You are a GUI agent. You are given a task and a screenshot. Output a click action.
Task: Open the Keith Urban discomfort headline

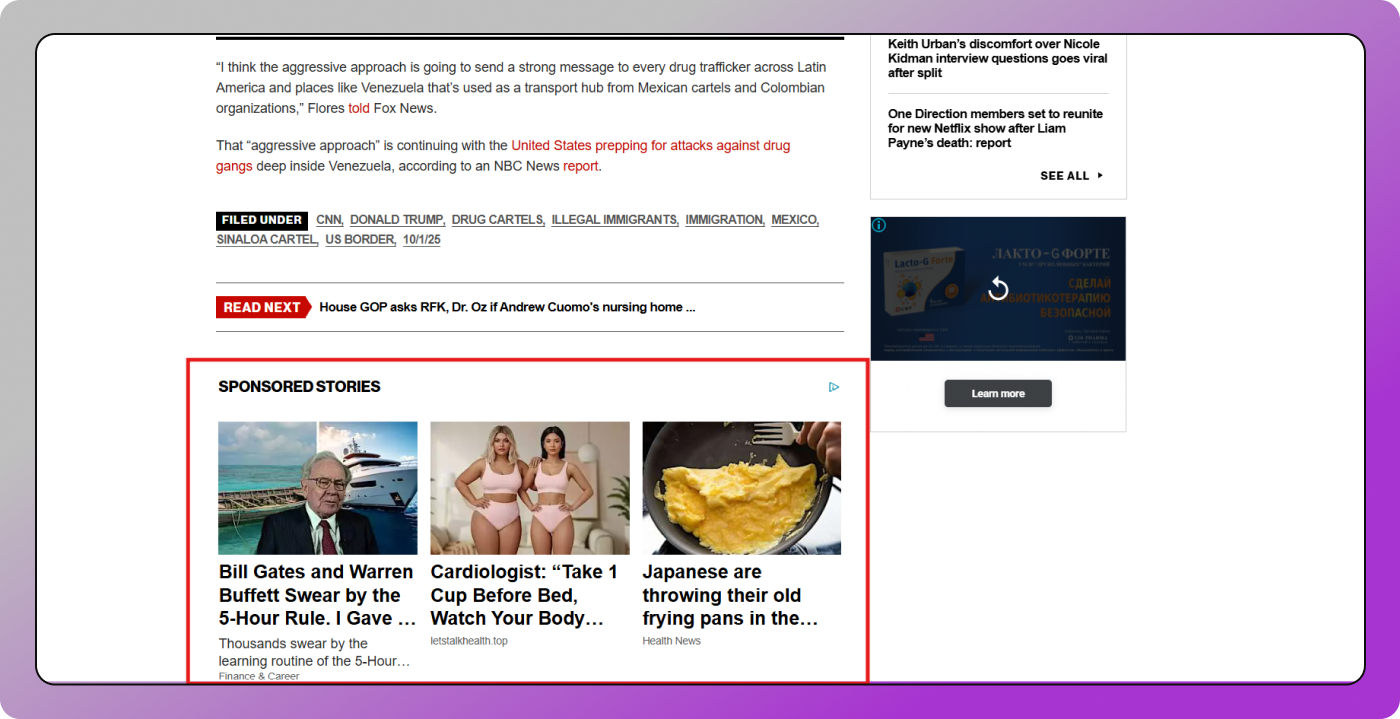(997, 58)
